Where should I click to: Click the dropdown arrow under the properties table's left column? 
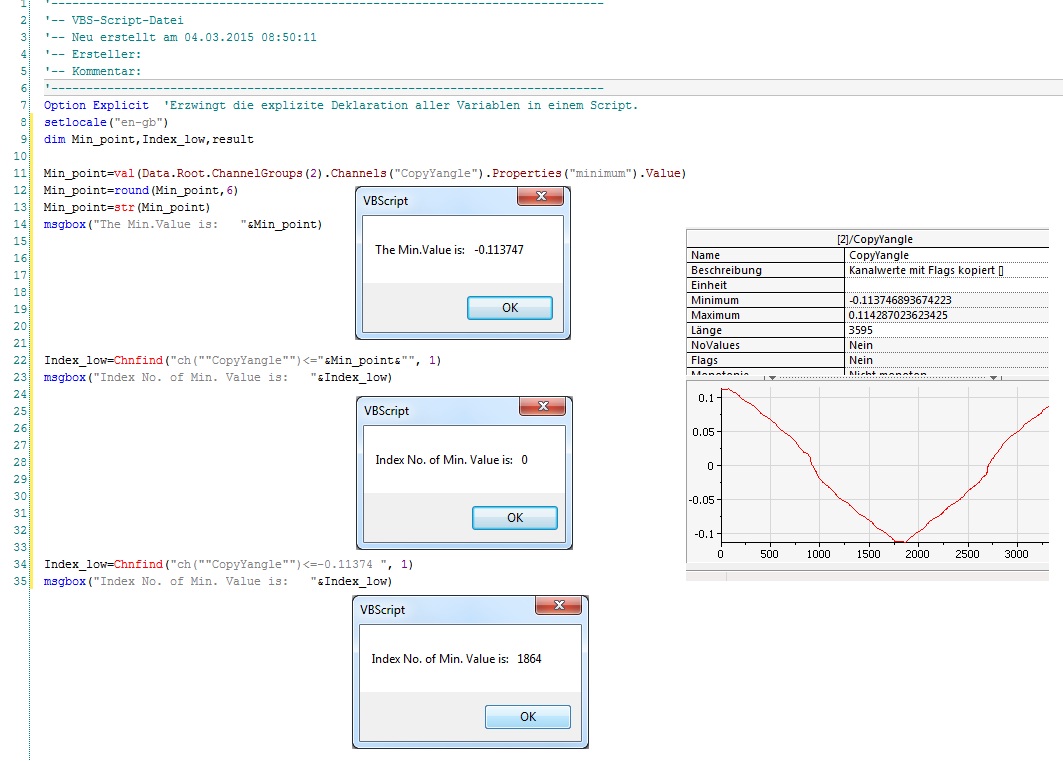tap(771, 377)
